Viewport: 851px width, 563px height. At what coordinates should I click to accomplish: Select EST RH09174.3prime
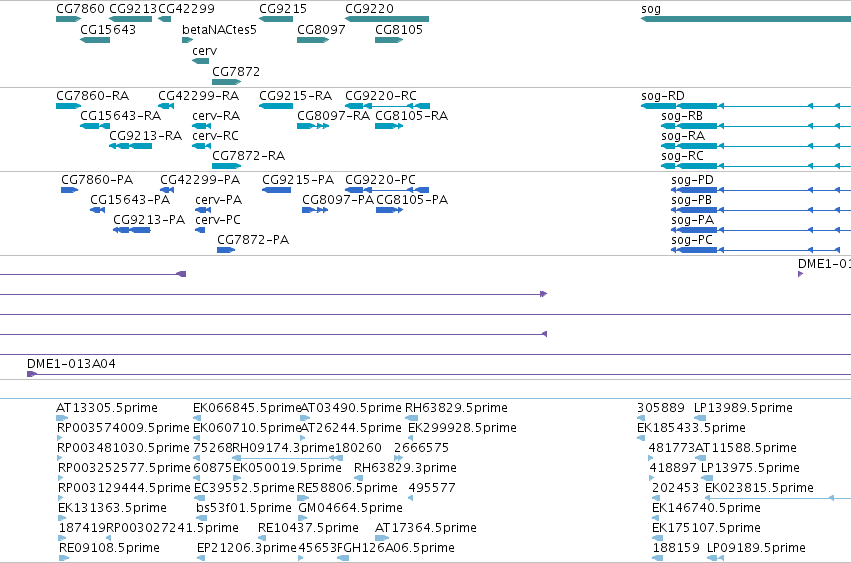click(283, 448)
